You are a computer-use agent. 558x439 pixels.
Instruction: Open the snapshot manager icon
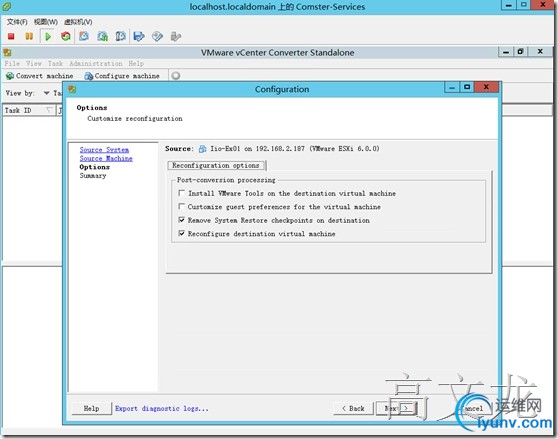point(121,36)
